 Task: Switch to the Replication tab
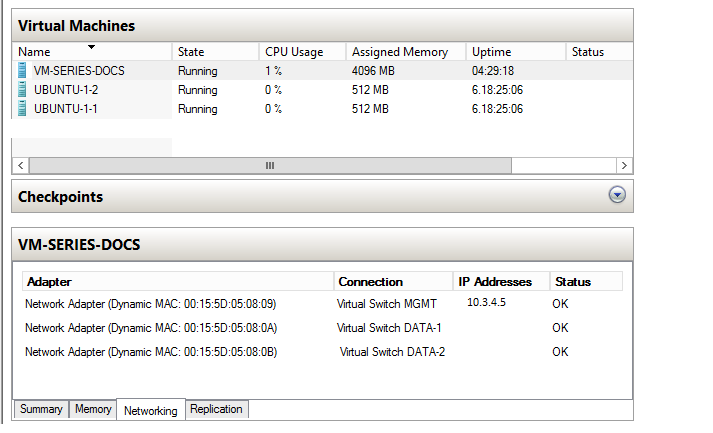click(216, 409)
